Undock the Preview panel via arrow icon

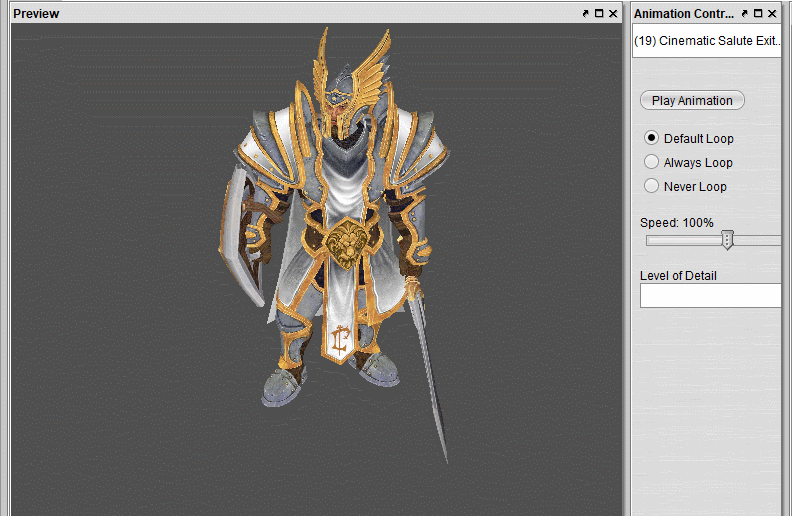click(x=585, y=14)
